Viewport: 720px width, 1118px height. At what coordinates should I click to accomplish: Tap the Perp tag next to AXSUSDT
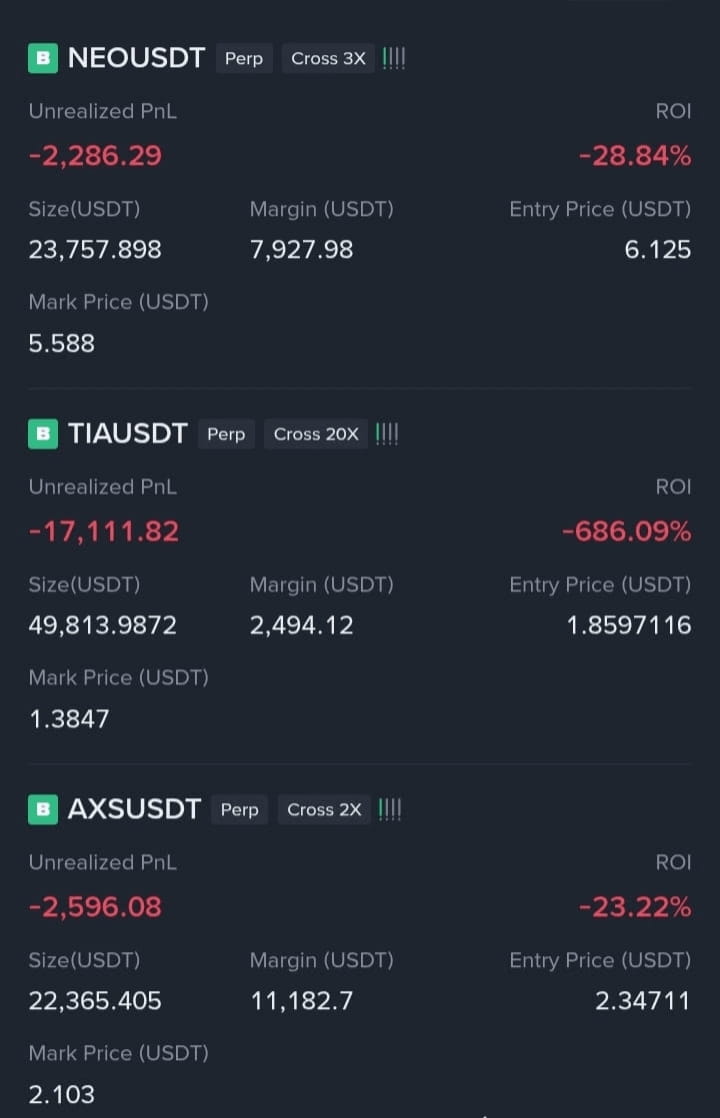point(240,809)
